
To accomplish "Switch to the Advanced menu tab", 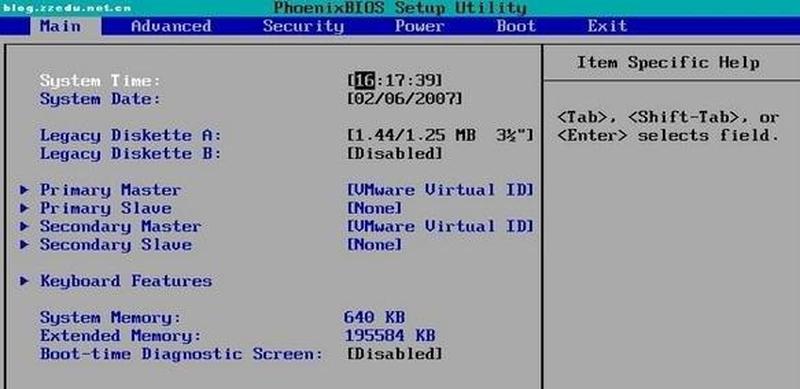I will [171, 26].
